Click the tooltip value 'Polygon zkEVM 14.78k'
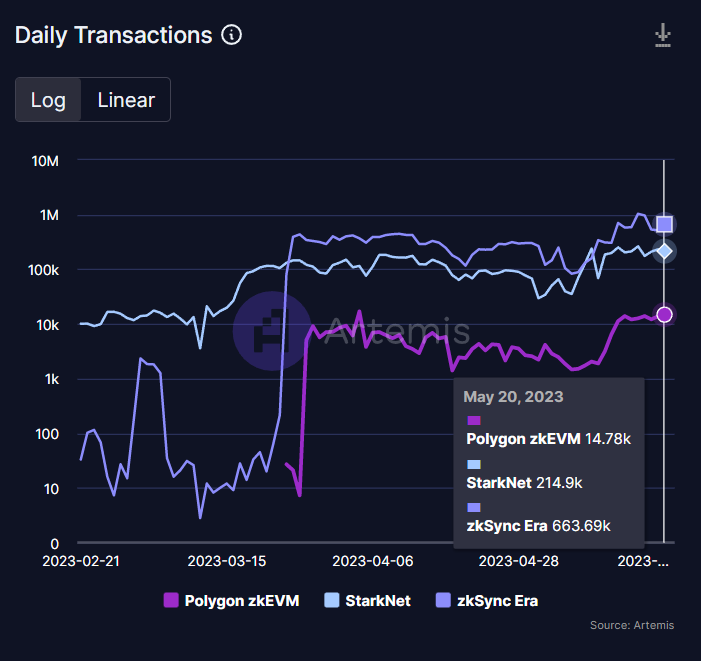 (x=548, y=439)
